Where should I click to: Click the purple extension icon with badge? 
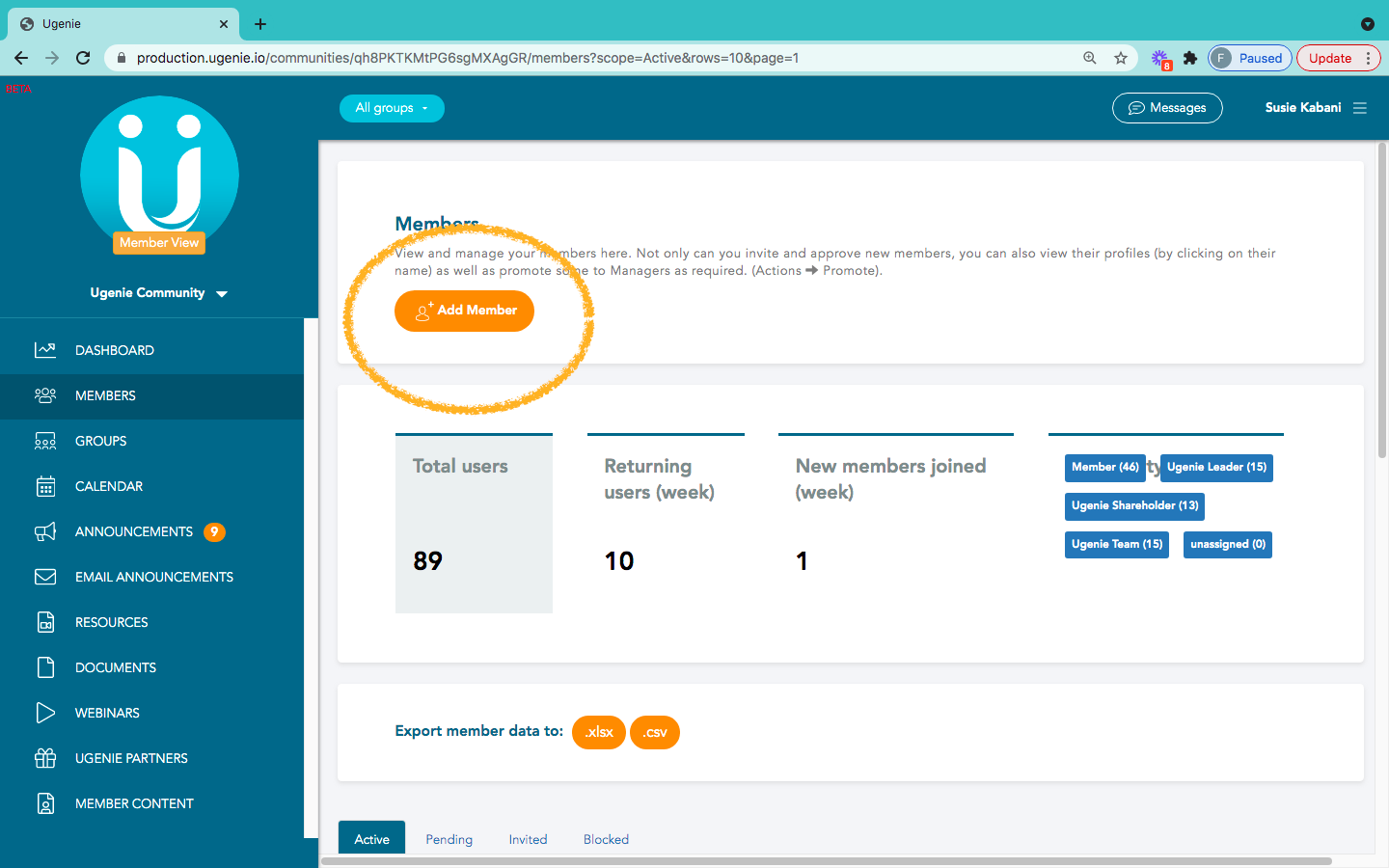point(1160,59)
